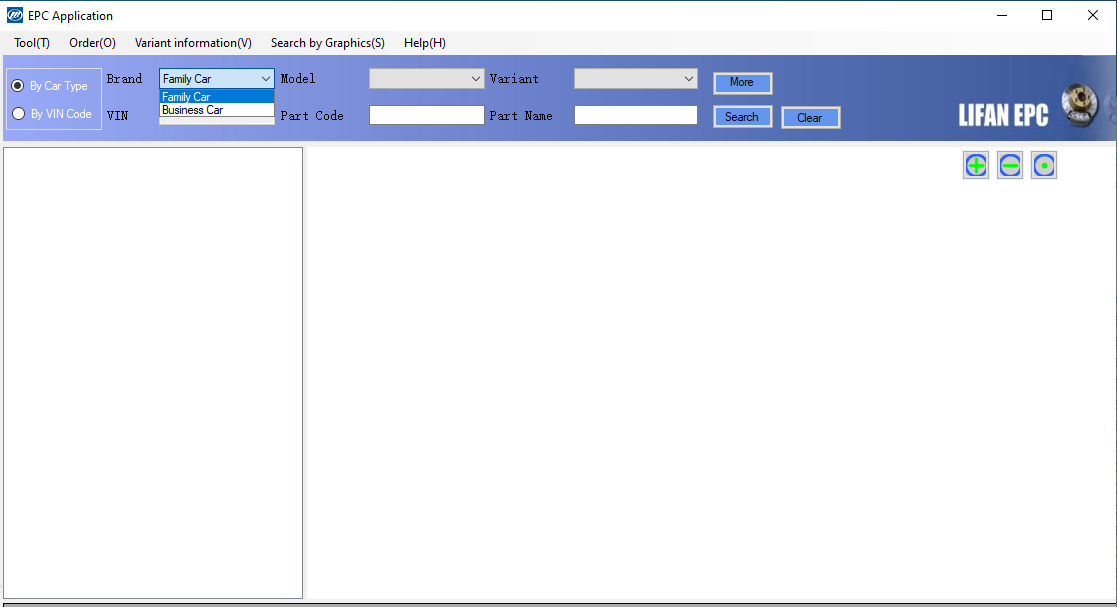Choose Business Car from Brand list
The height and width of the screenshot is (607, 1117).
[x=217, y=110]
